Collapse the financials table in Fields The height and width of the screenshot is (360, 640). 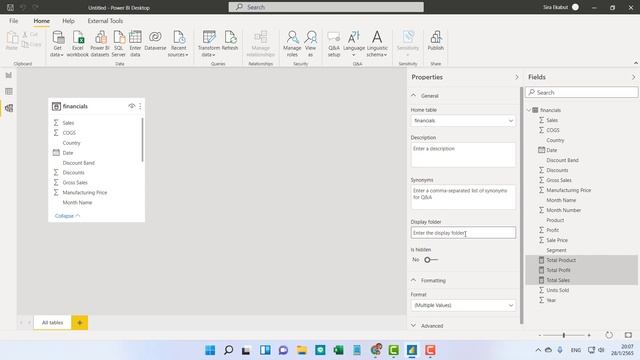pyautogui.click(x=529, y=110)
